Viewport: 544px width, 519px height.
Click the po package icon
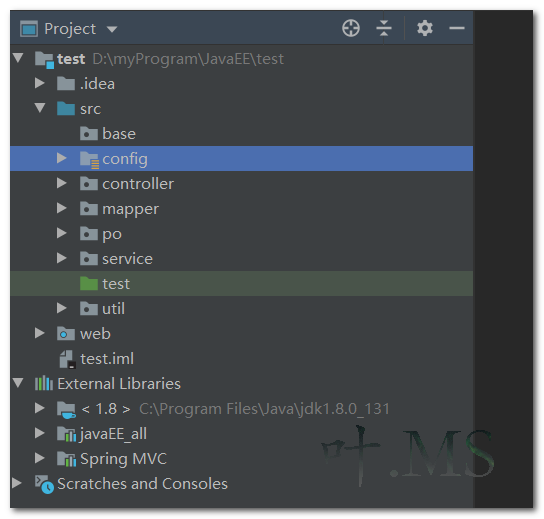89,233
